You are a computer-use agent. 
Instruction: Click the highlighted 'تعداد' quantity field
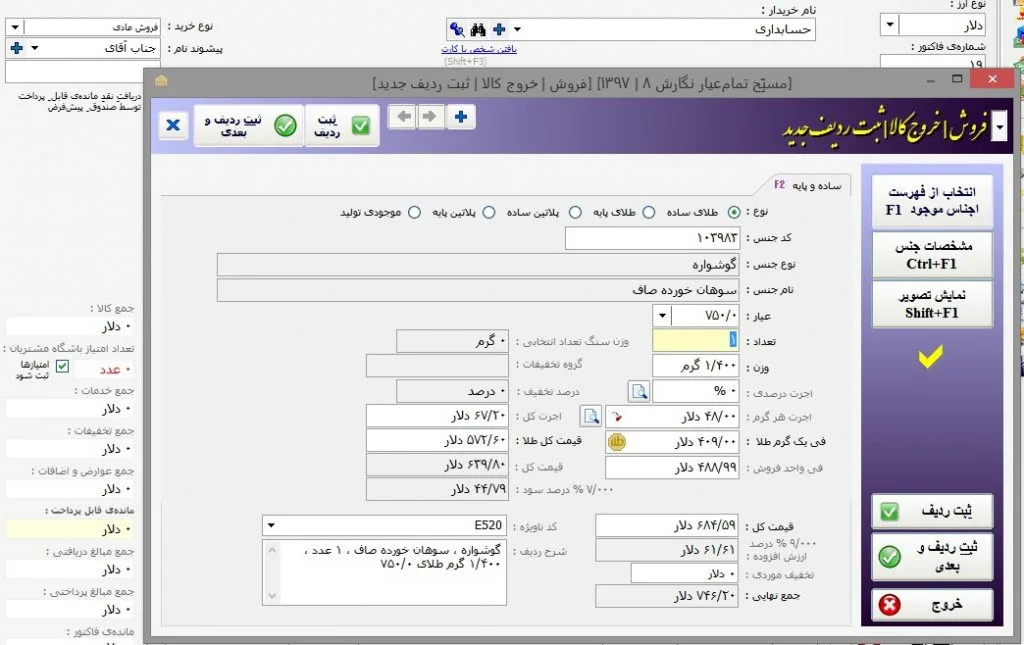696,340
